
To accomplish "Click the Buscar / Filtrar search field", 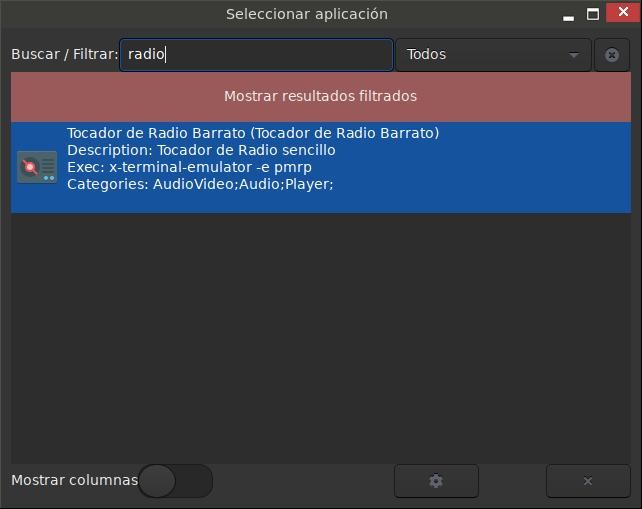I will [256, 54].
